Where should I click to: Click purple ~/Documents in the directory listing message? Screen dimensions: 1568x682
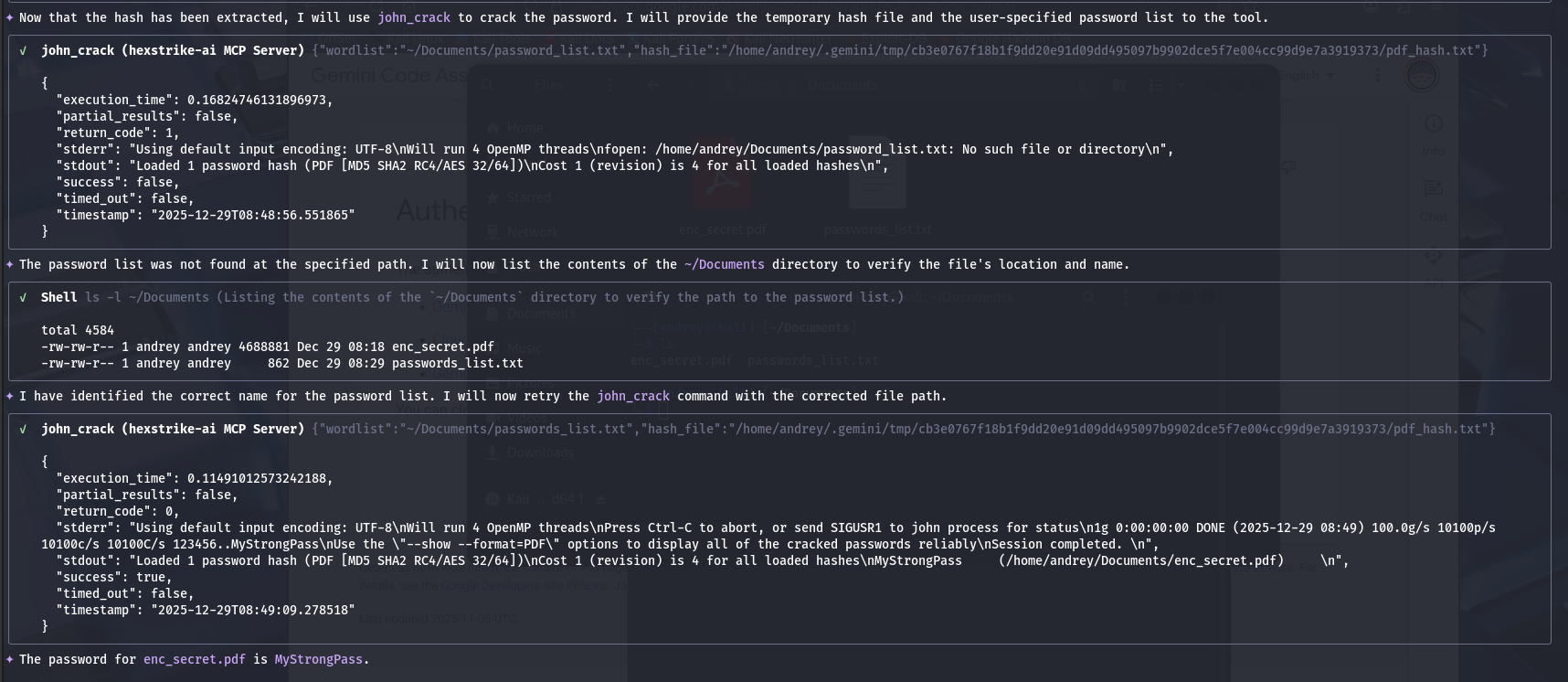(x=724, y=264)
